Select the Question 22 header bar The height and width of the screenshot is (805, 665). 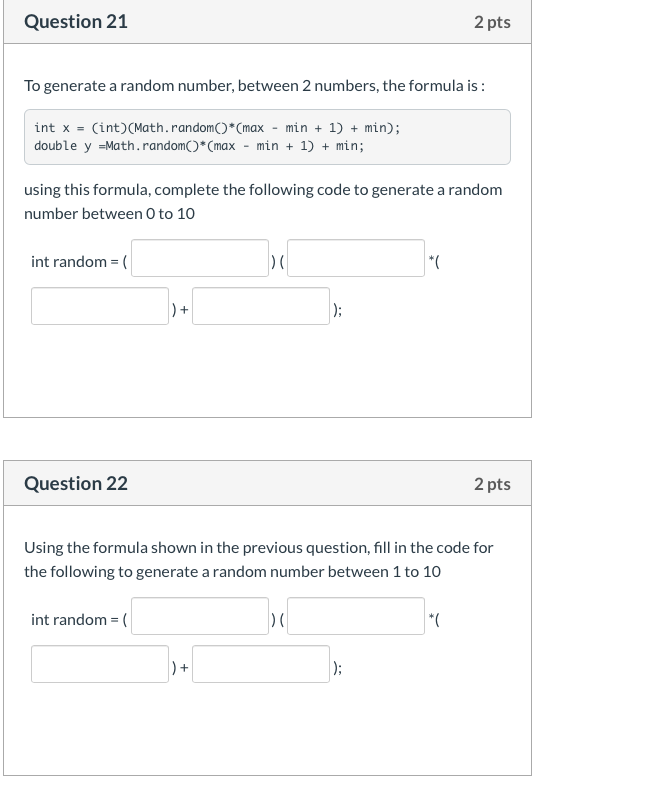pyautogui.click(x=265, y=483)
